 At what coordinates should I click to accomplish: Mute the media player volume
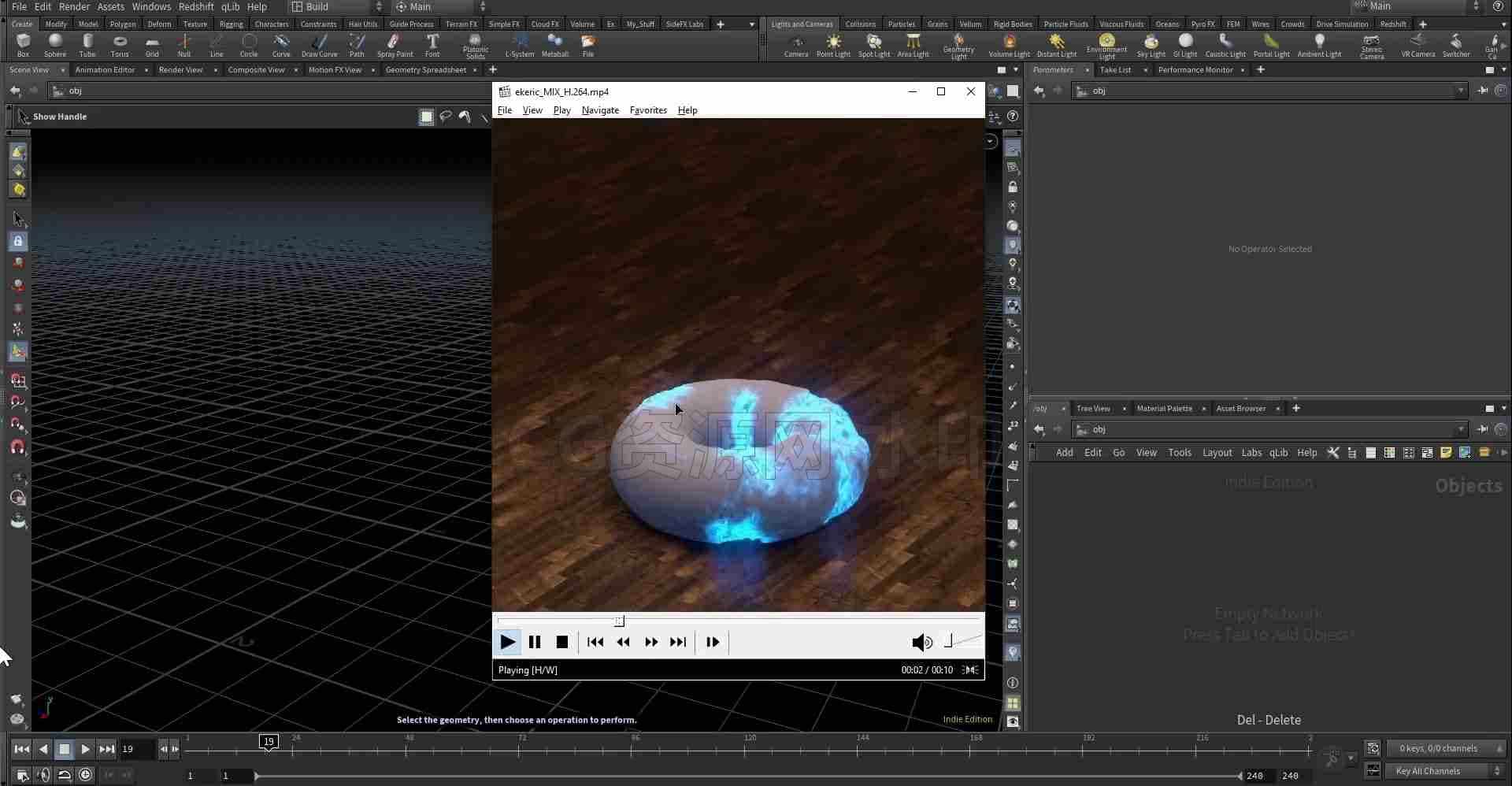coord(921,643)
